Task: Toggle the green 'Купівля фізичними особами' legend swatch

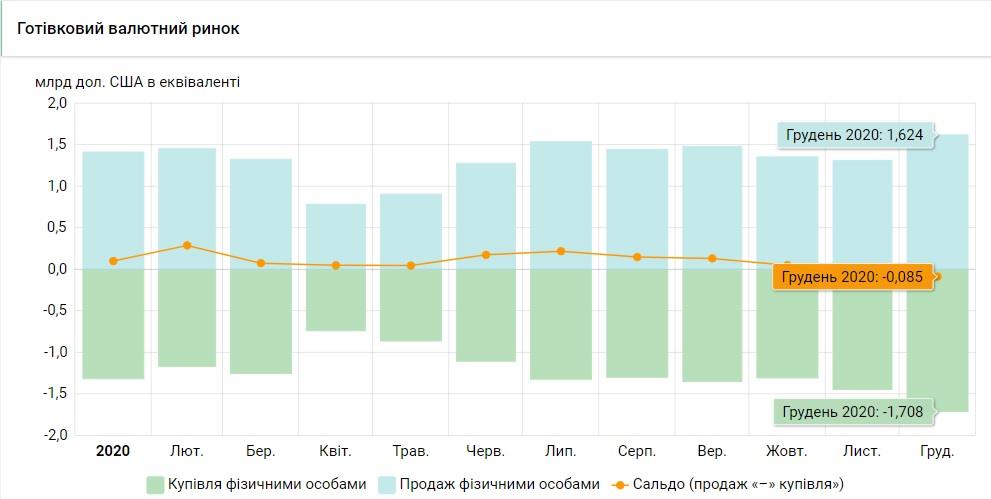Action: pyautogui.click(x=155, y=485)
